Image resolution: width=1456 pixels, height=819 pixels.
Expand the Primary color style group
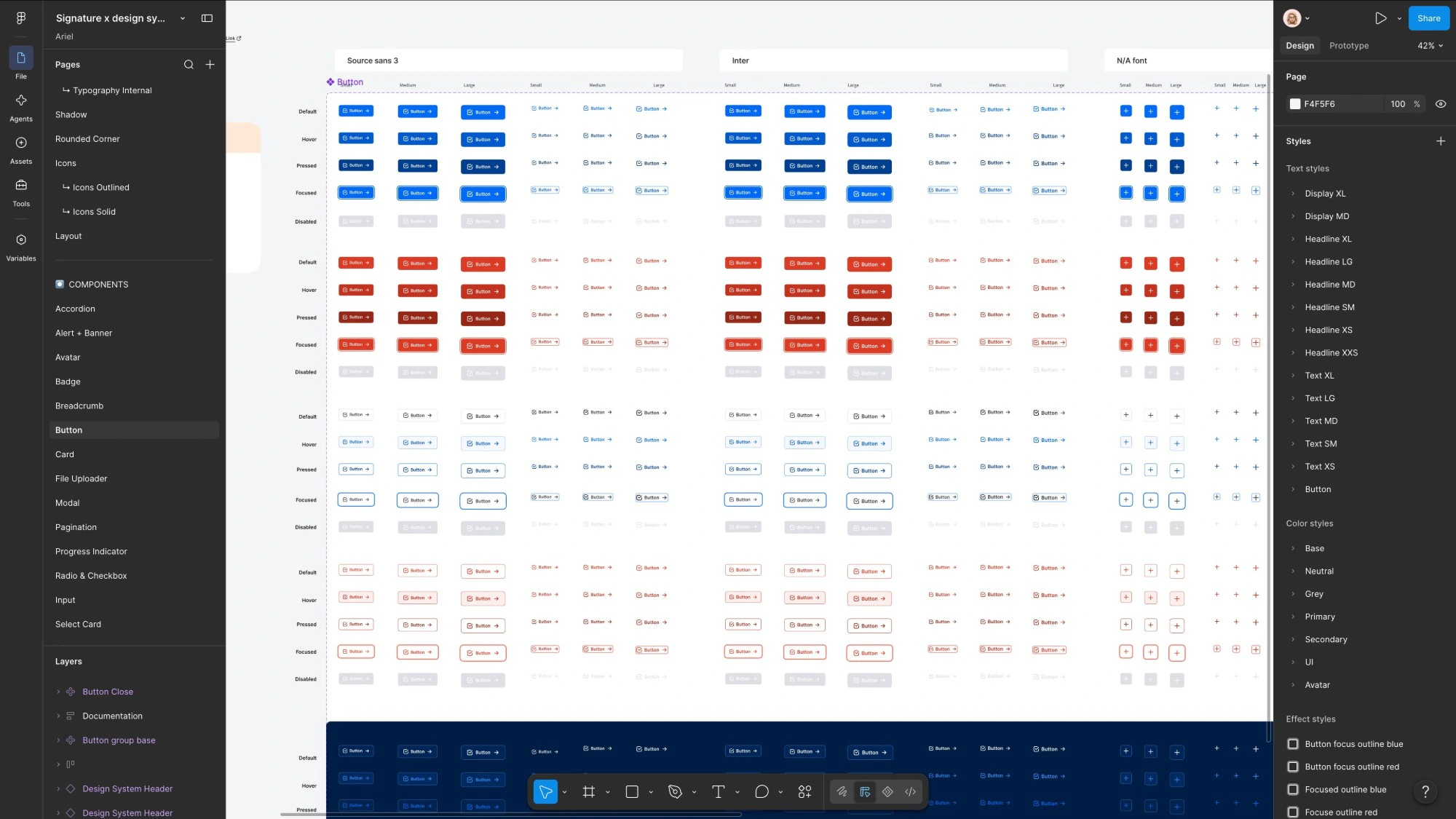pyautogui.click(x=1293, y=617)
